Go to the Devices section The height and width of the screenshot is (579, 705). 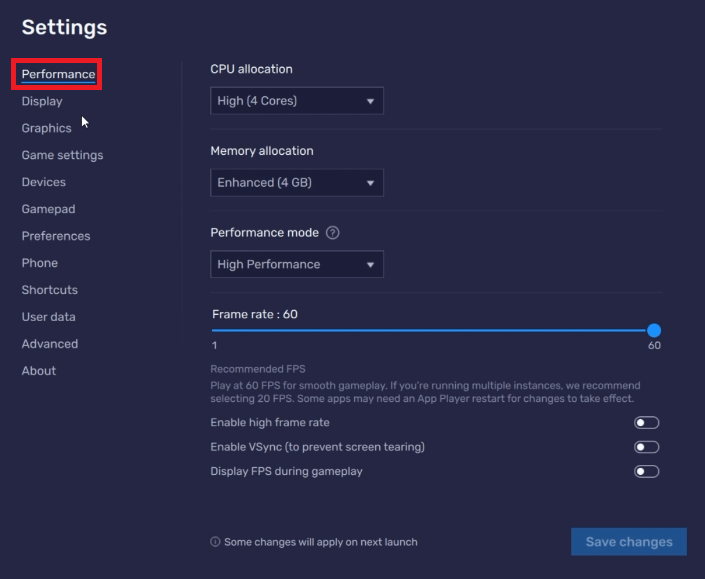tap(44, 182)
